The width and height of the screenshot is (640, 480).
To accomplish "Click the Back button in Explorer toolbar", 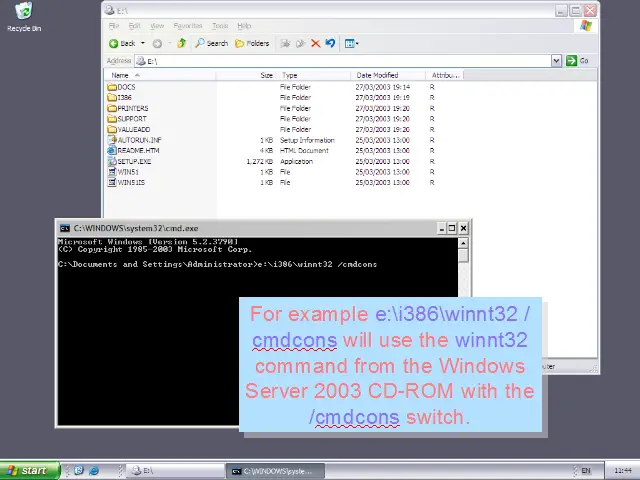I will coord(122,43).
